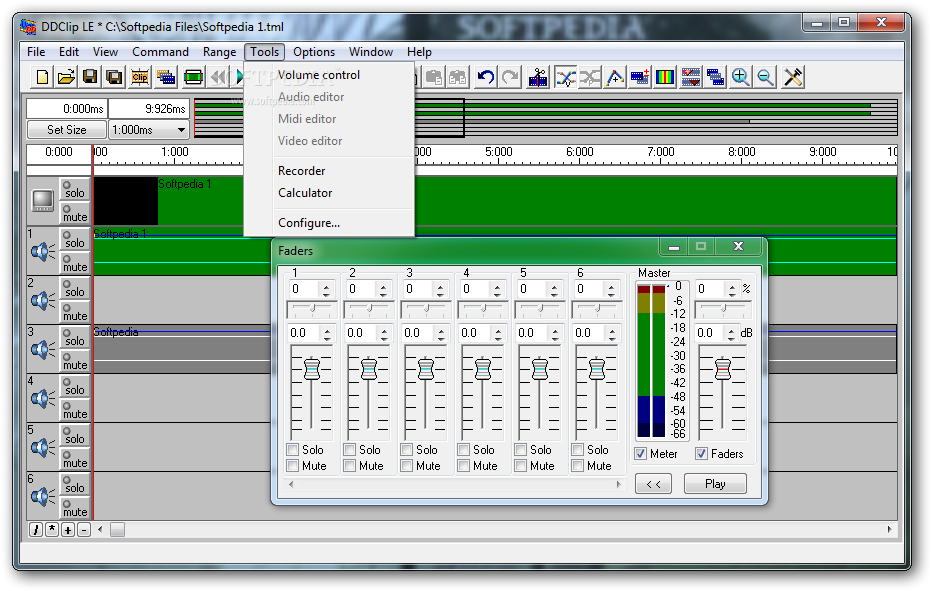Open the Options menu
Image resolution: width=932 pixels, height=591 pixels.
314,52
